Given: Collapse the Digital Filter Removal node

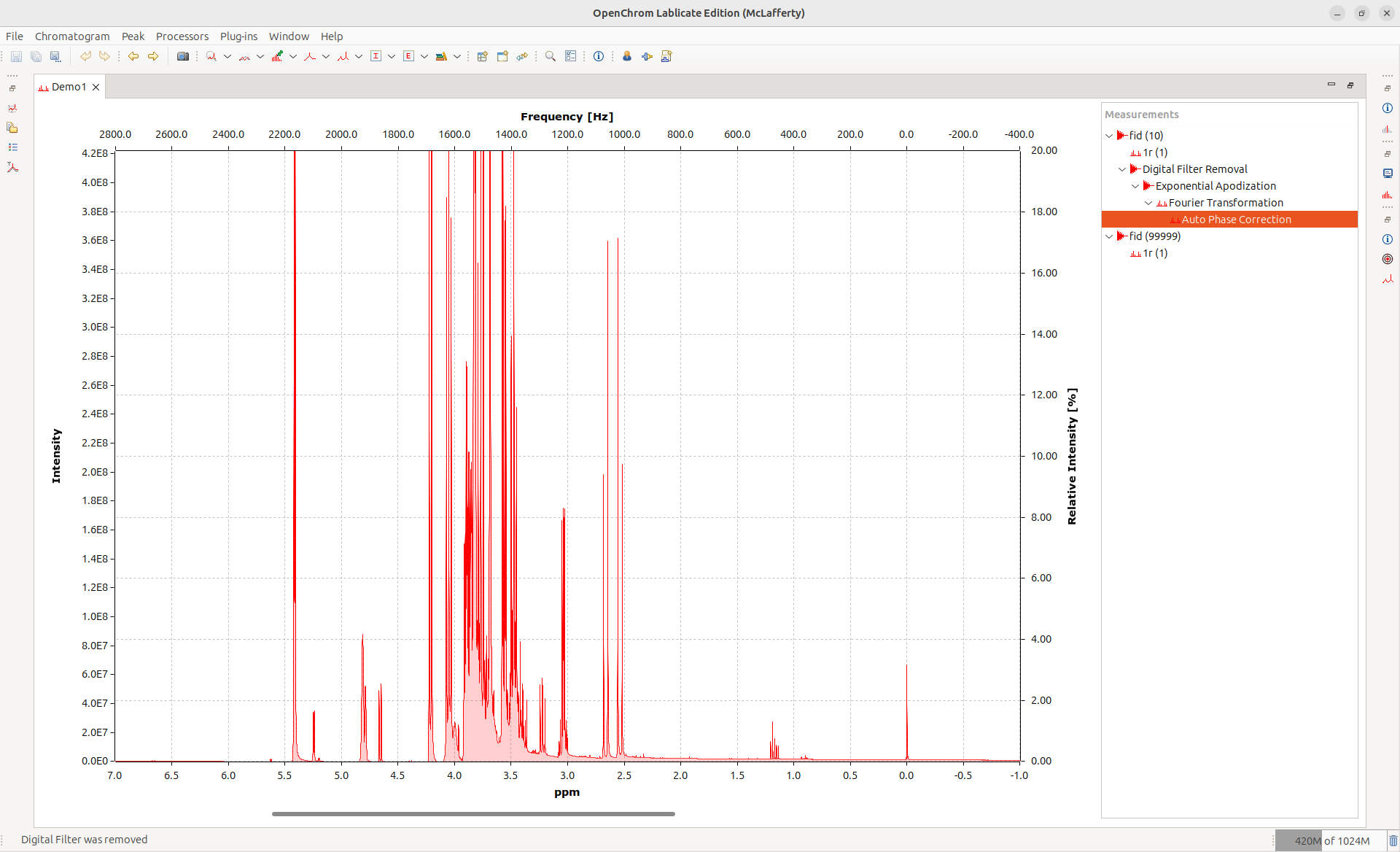Looking at the screenshot, I should (1122, 169).
